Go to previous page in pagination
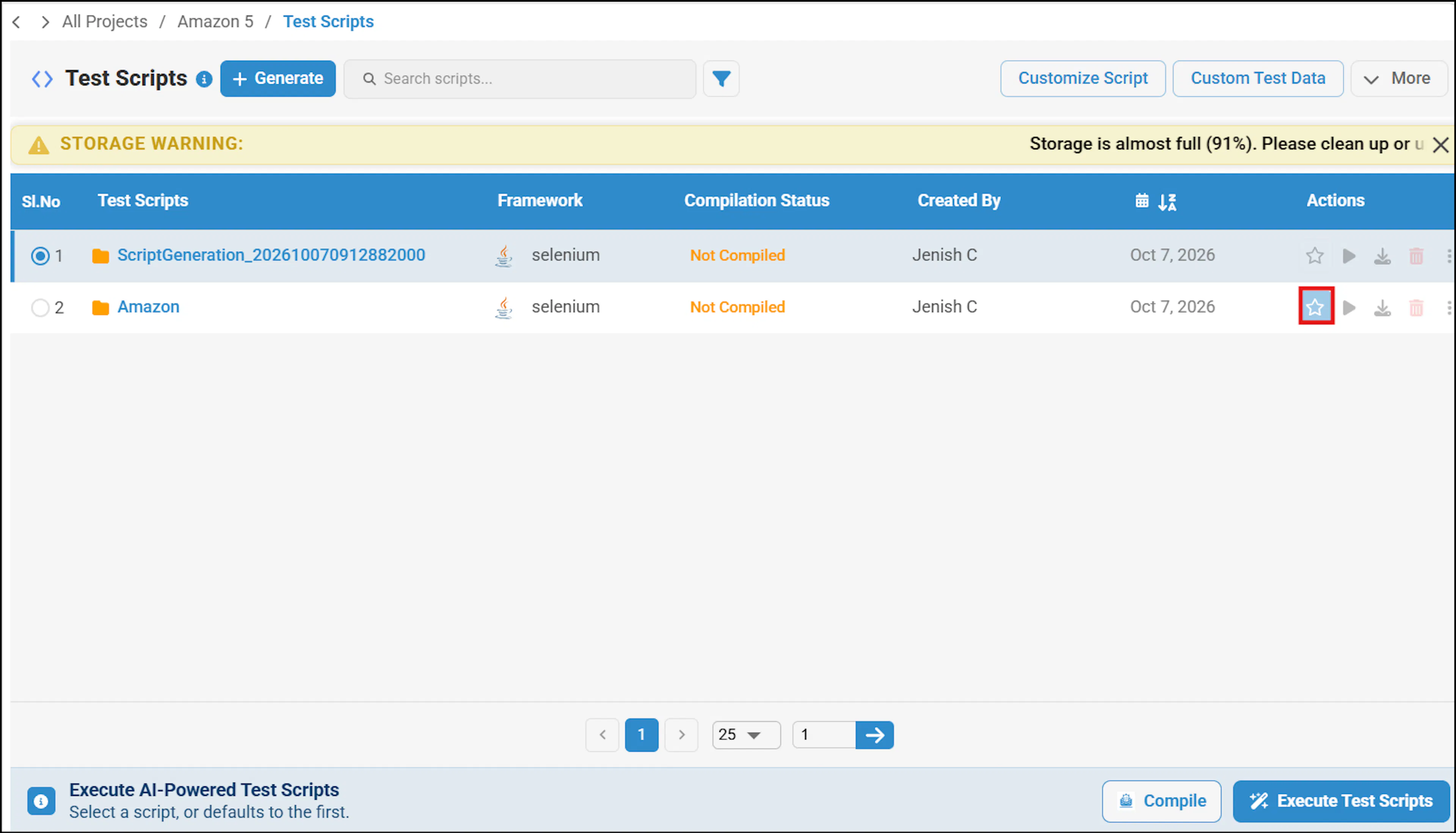Viewport: 1456px width, 833px height. point(602,734)
